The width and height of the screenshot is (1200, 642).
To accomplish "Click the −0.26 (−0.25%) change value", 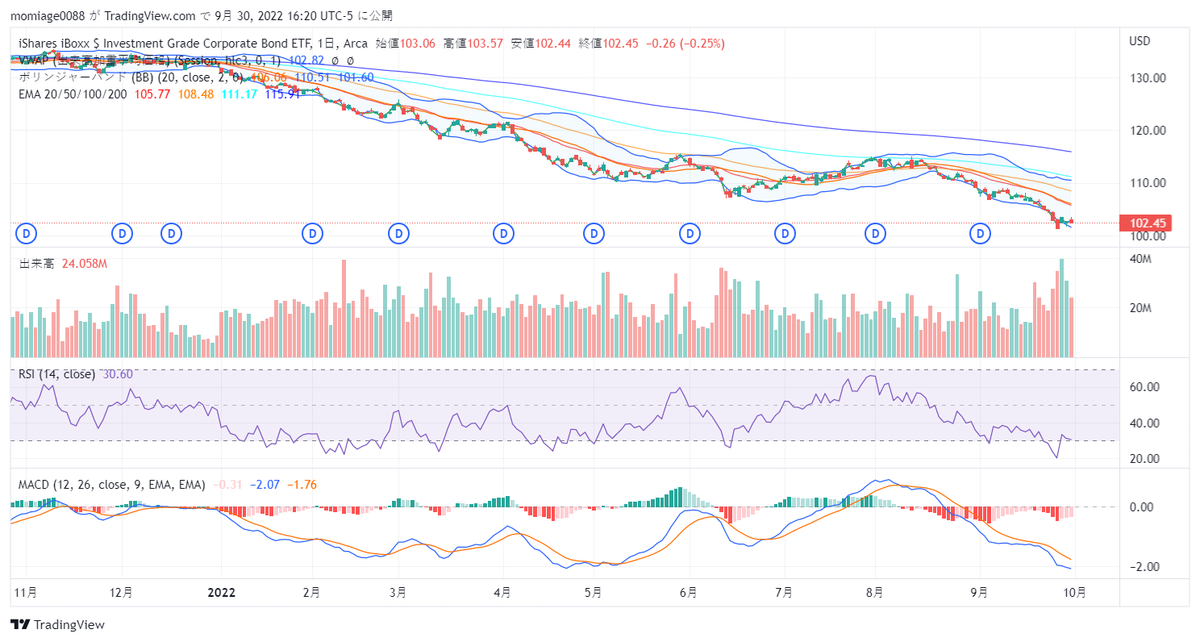I will (x=685, y=43).
